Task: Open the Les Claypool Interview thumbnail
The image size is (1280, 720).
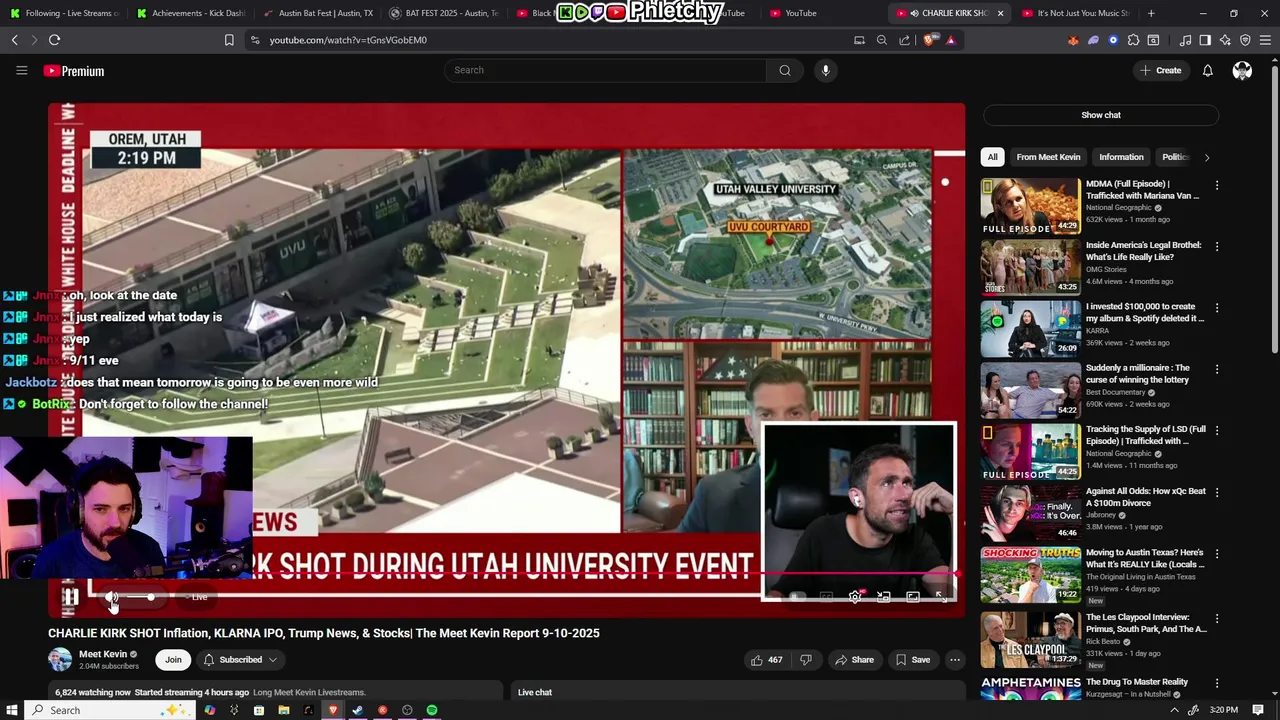Action: (x=1030, y=640)
